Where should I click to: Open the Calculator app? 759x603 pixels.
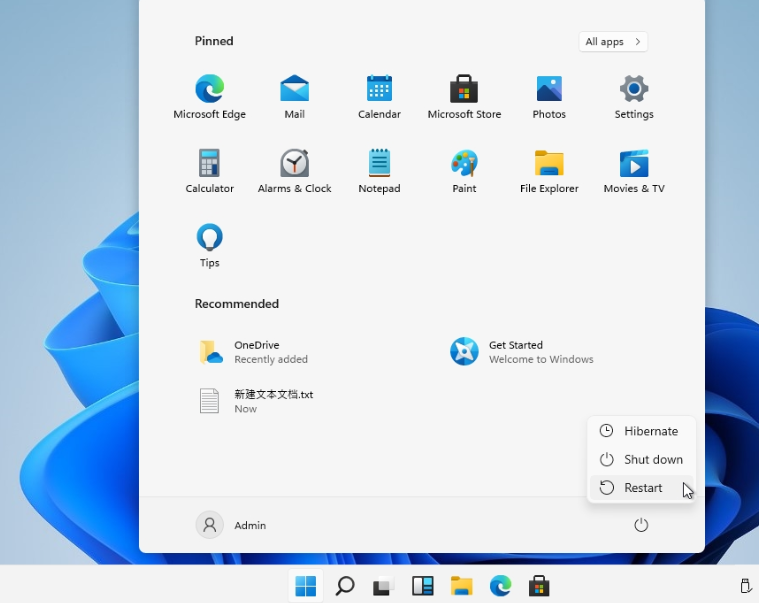(209, 163)
